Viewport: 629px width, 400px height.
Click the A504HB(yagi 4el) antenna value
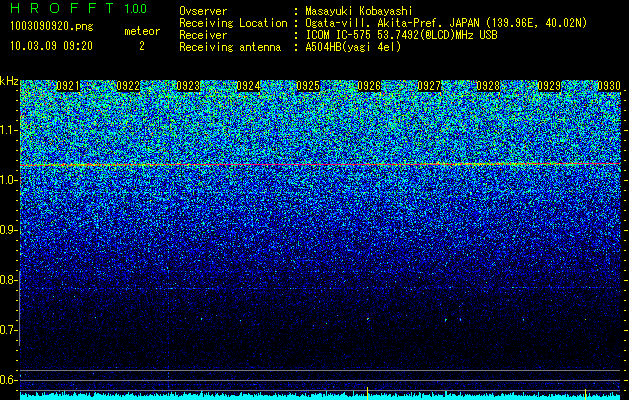[353, 47]
